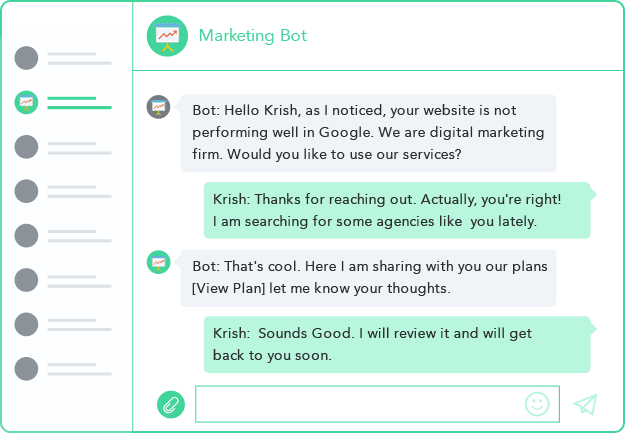Select the last sidebar contact avatar

click(x=27, y=369)
